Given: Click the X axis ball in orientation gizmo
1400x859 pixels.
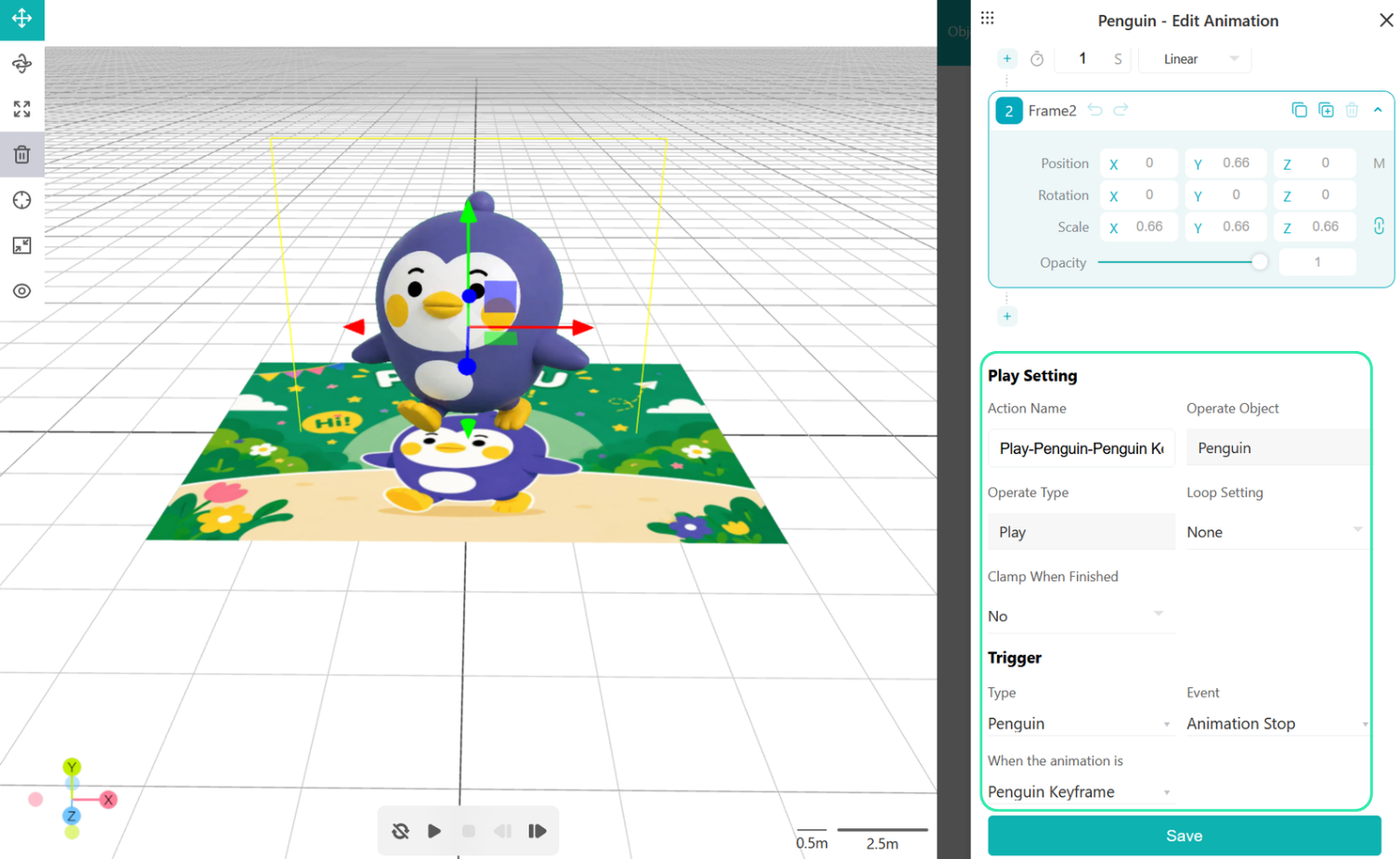Looking at the screenshot, I should point(109,800).
